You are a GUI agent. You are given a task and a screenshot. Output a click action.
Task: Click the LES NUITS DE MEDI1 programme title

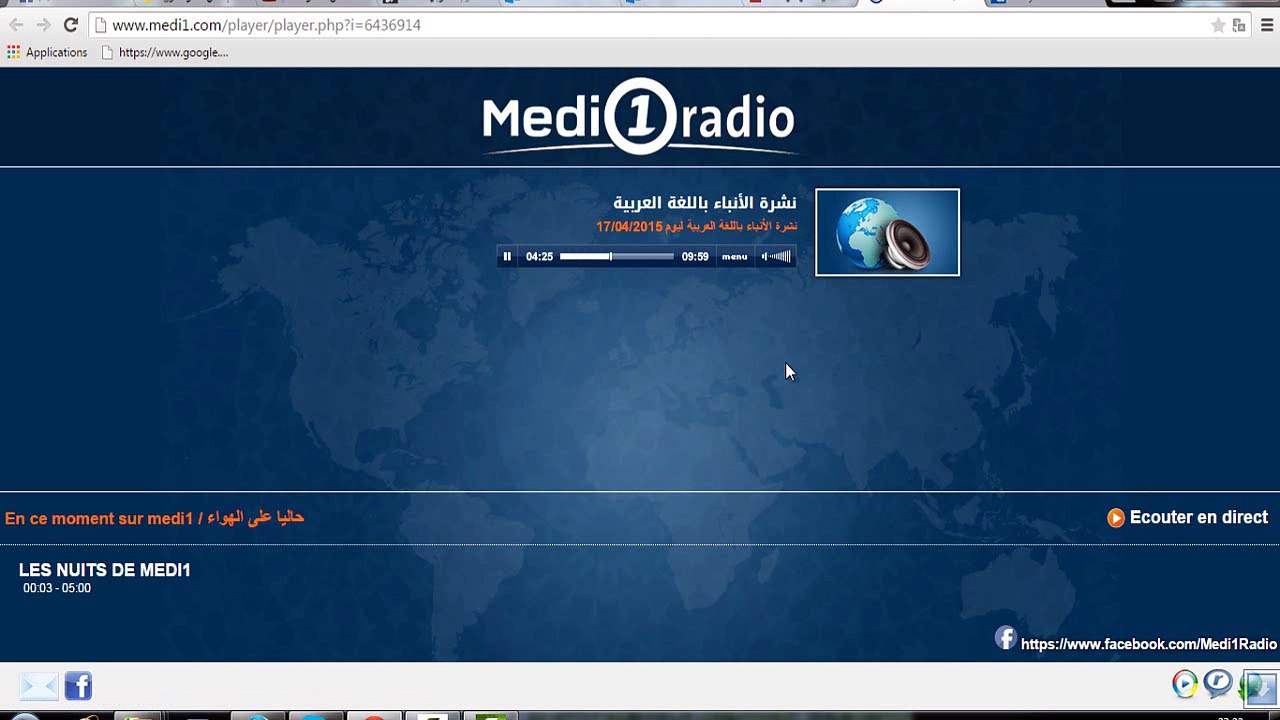point(105,570)
